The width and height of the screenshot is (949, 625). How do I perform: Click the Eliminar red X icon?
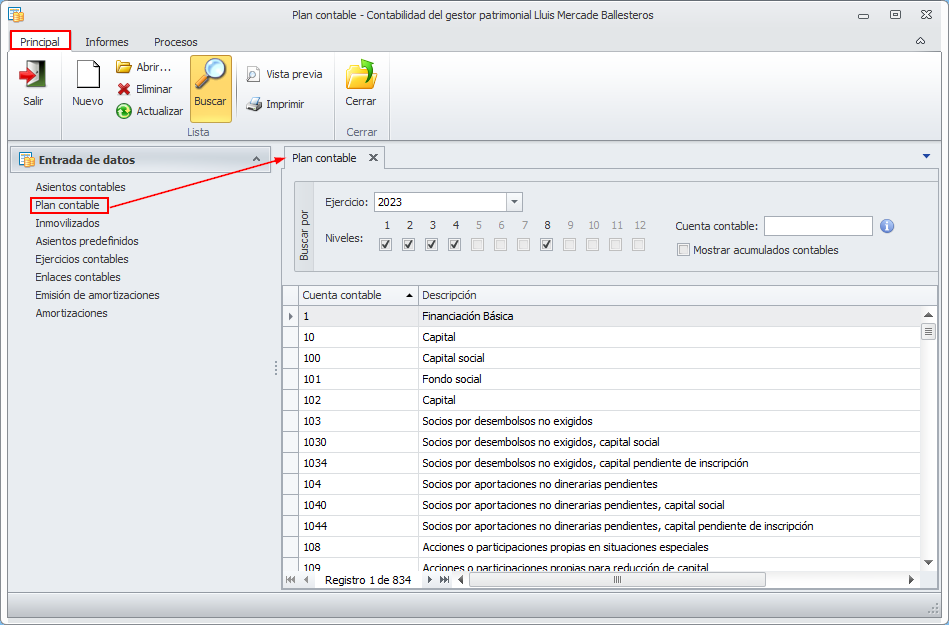tap(124, 89)
